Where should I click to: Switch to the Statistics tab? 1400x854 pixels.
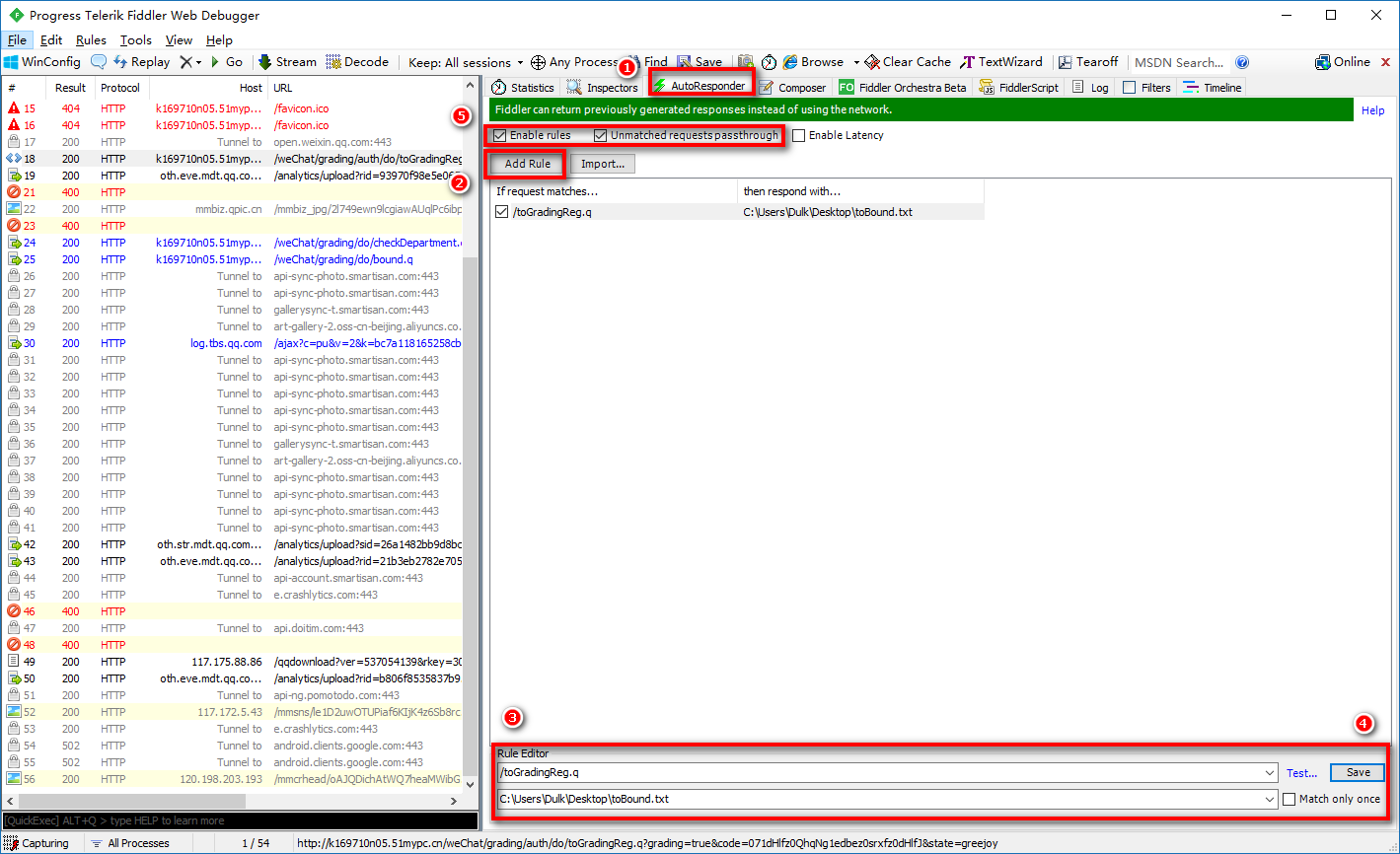tap(523, 88)
